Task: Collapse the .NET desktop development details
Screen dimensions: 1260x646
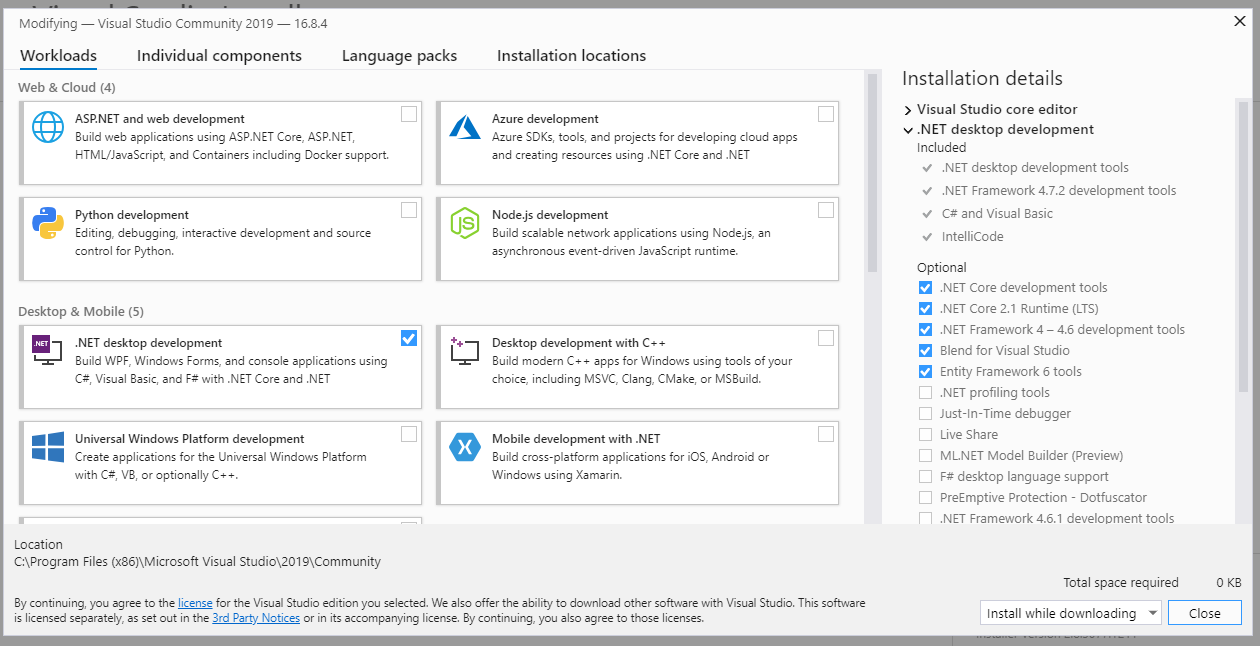Action: (x=908, y=130)
